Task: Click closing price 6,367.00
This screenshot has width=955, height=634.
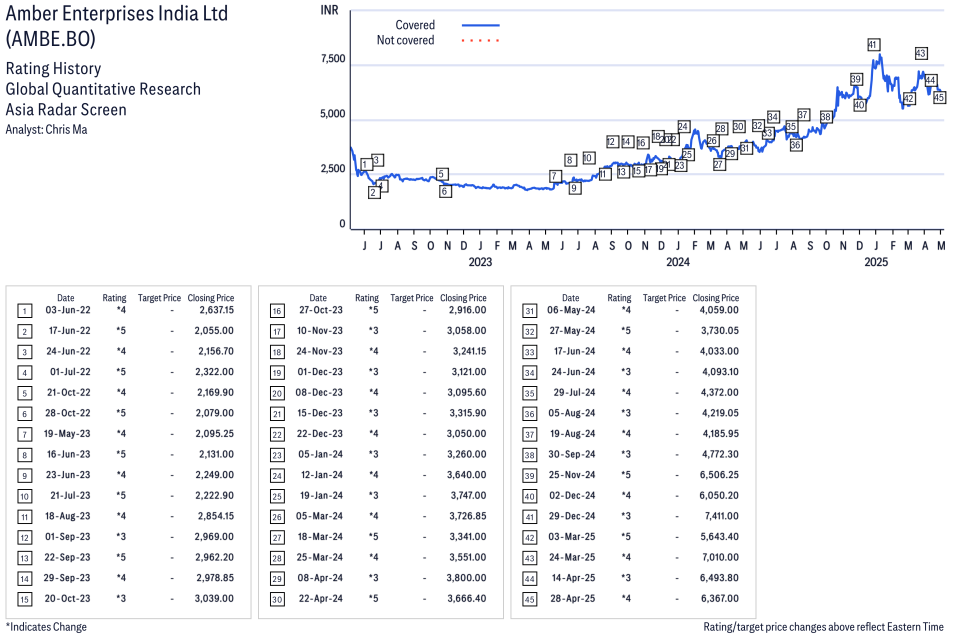Action: tap(719, 598)
